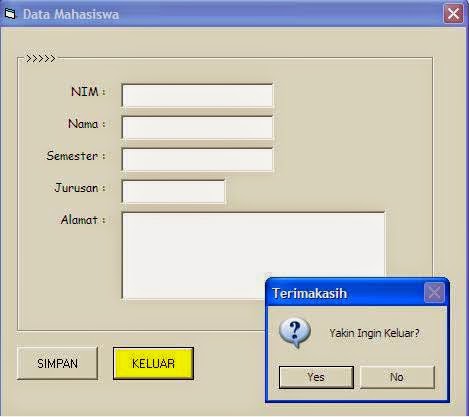Click the SIMPAN button
This screenshot has height=417, width=469.
point(57,363)
